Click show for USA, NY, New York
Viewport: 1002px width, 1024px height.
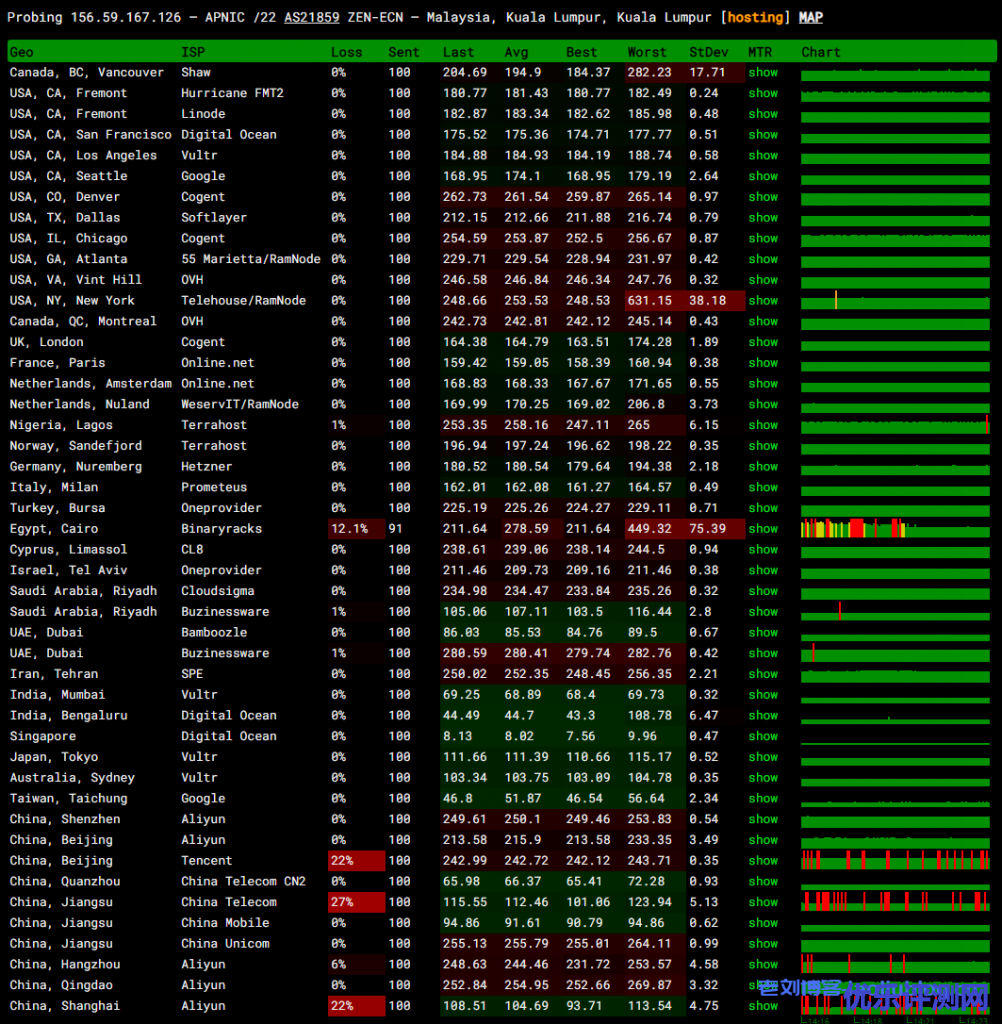763,300
